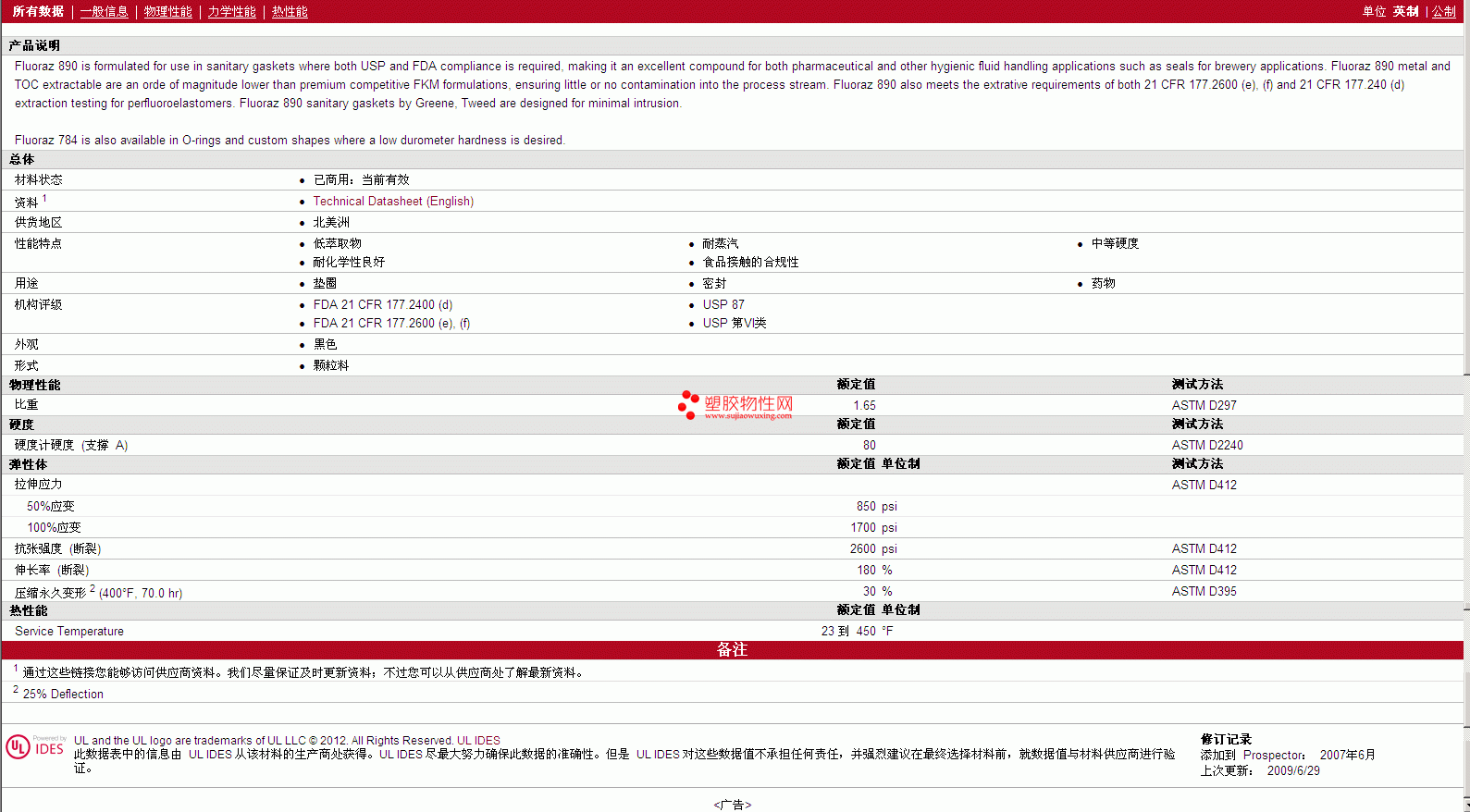Screen dimensions: 1470x812
Task: Click footnote 2 superscript after 压缩永久变形
Action: pos(93,588)
